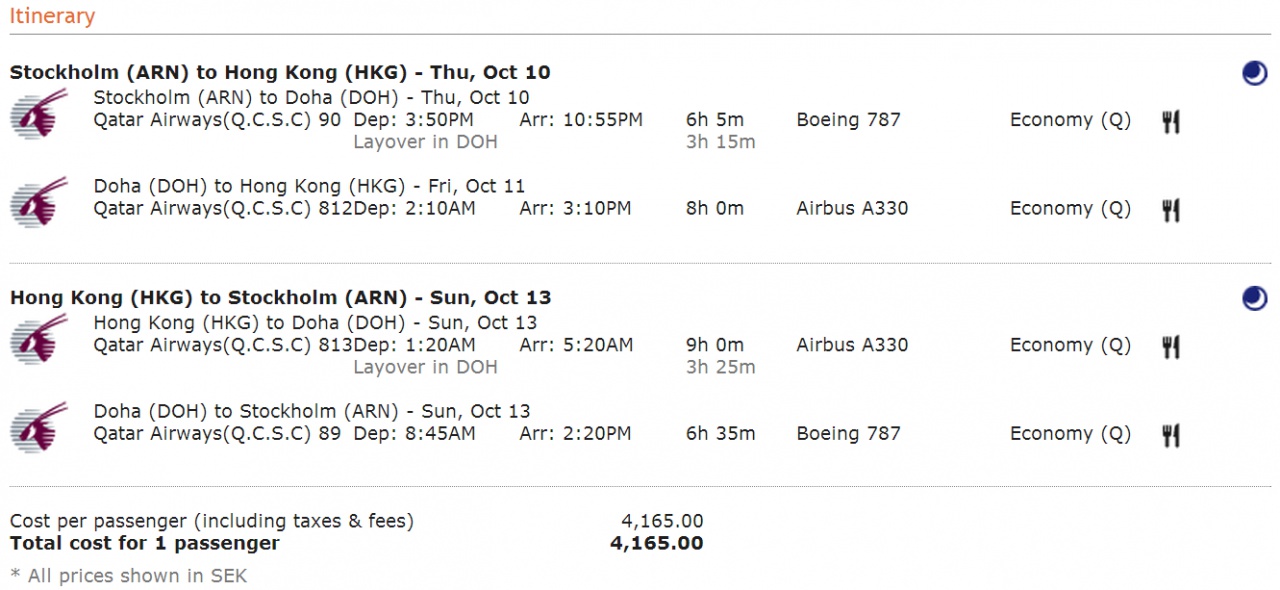Click the meal icon for flight 89
Screen dimensions: 1280x590
point(1171,435)
